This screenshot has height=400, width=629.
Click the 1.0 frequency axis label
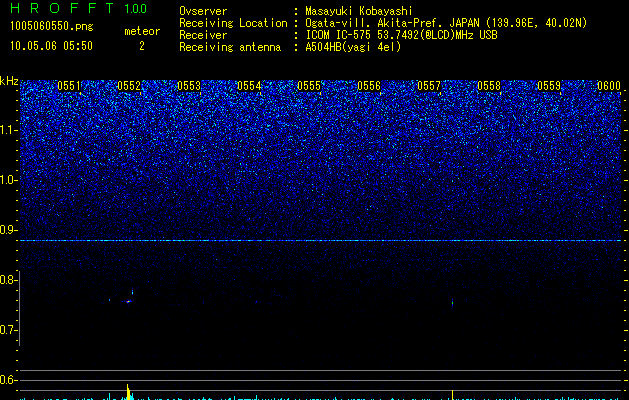(x=9, y=180)
